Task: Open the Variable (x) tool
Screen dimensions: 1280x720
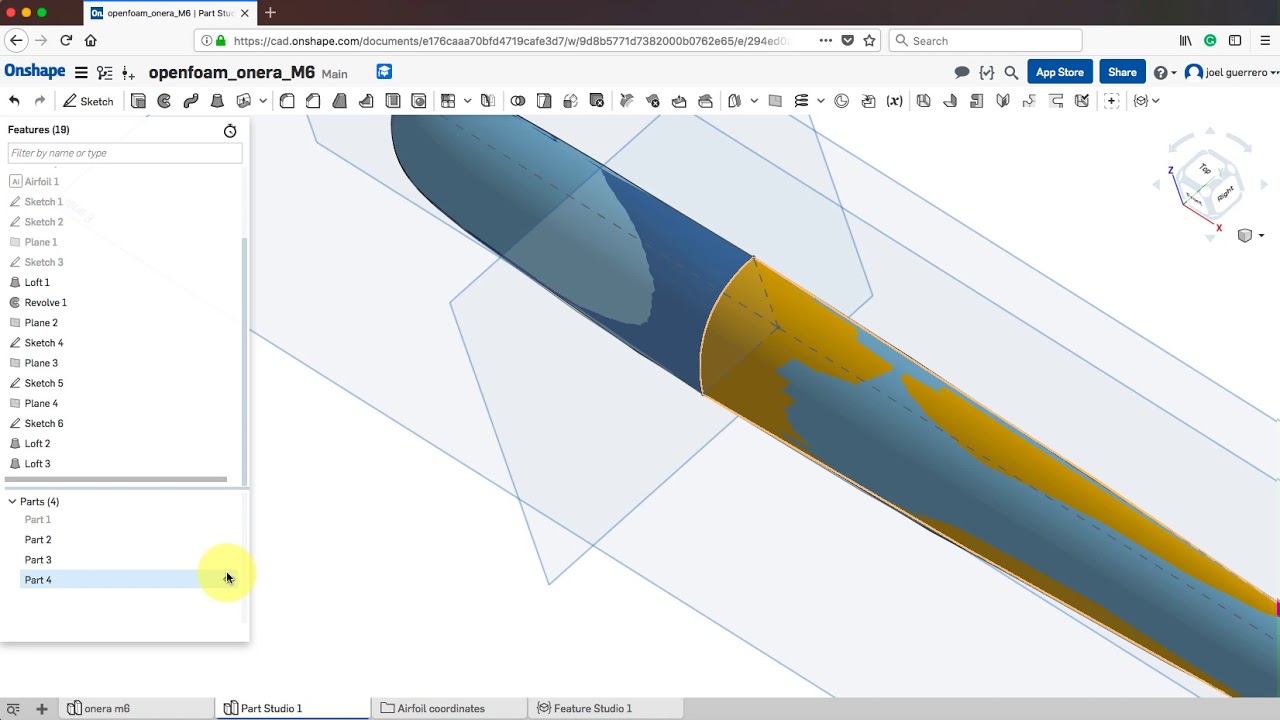Action: click(x=894, y=101)
